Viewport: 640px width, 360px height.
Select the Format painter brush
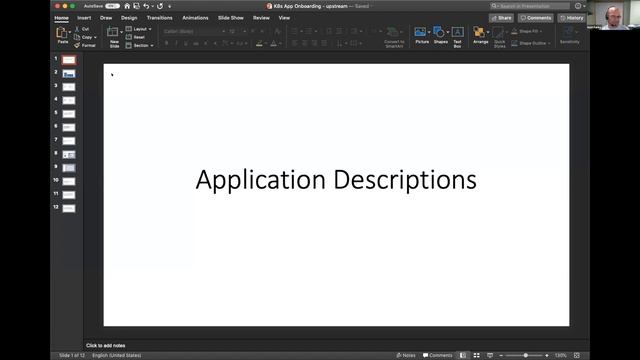[77, 45]
